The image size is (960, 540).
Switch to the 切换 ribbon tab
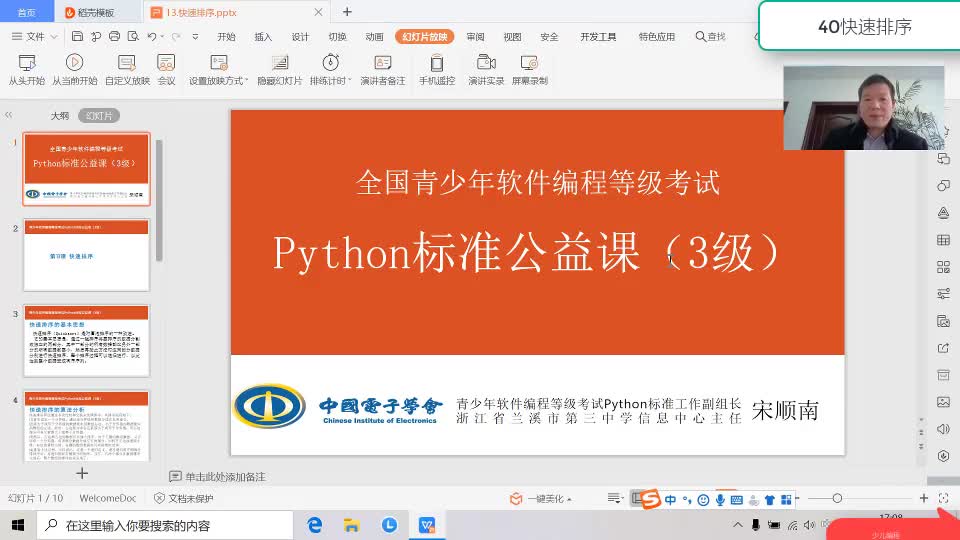coord(337,37)
